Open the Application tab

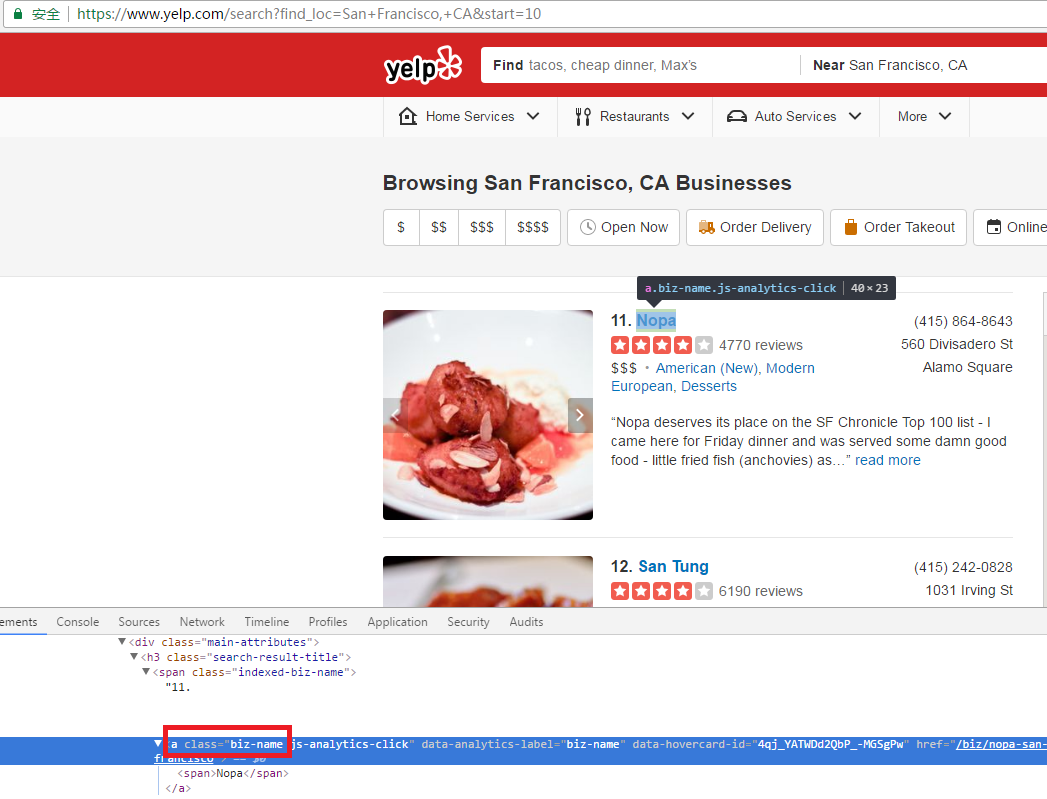pyautogui.click(x=397, y=621)
